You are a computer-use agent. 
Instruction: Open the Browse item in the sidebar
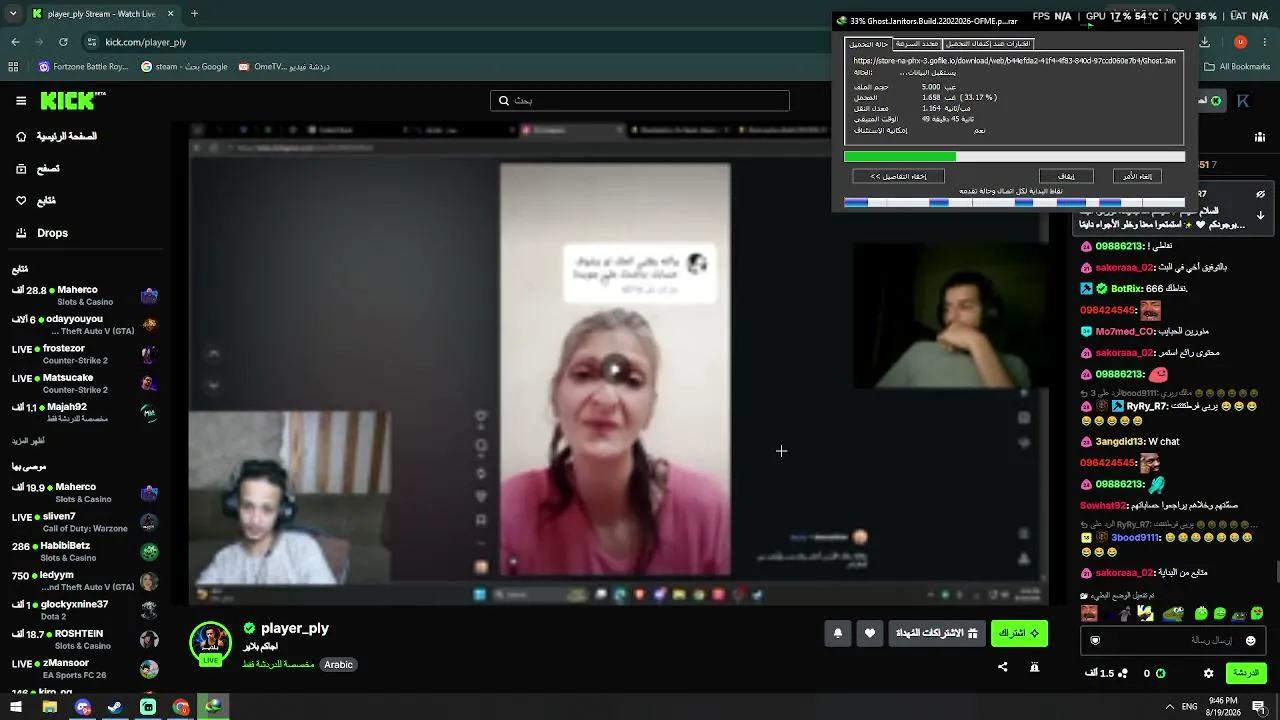coord(38,169)
